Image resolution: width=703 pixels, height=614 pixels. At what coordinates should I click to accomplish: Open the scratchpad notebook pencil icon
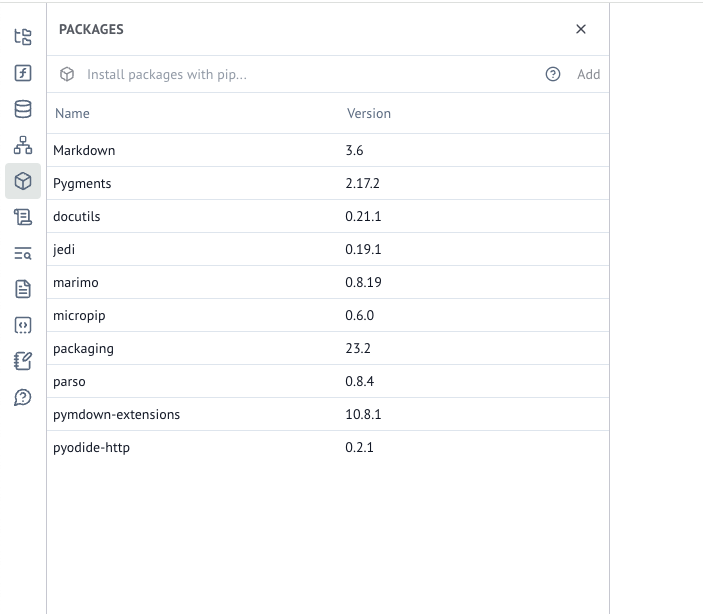click(x=23, y=361)
